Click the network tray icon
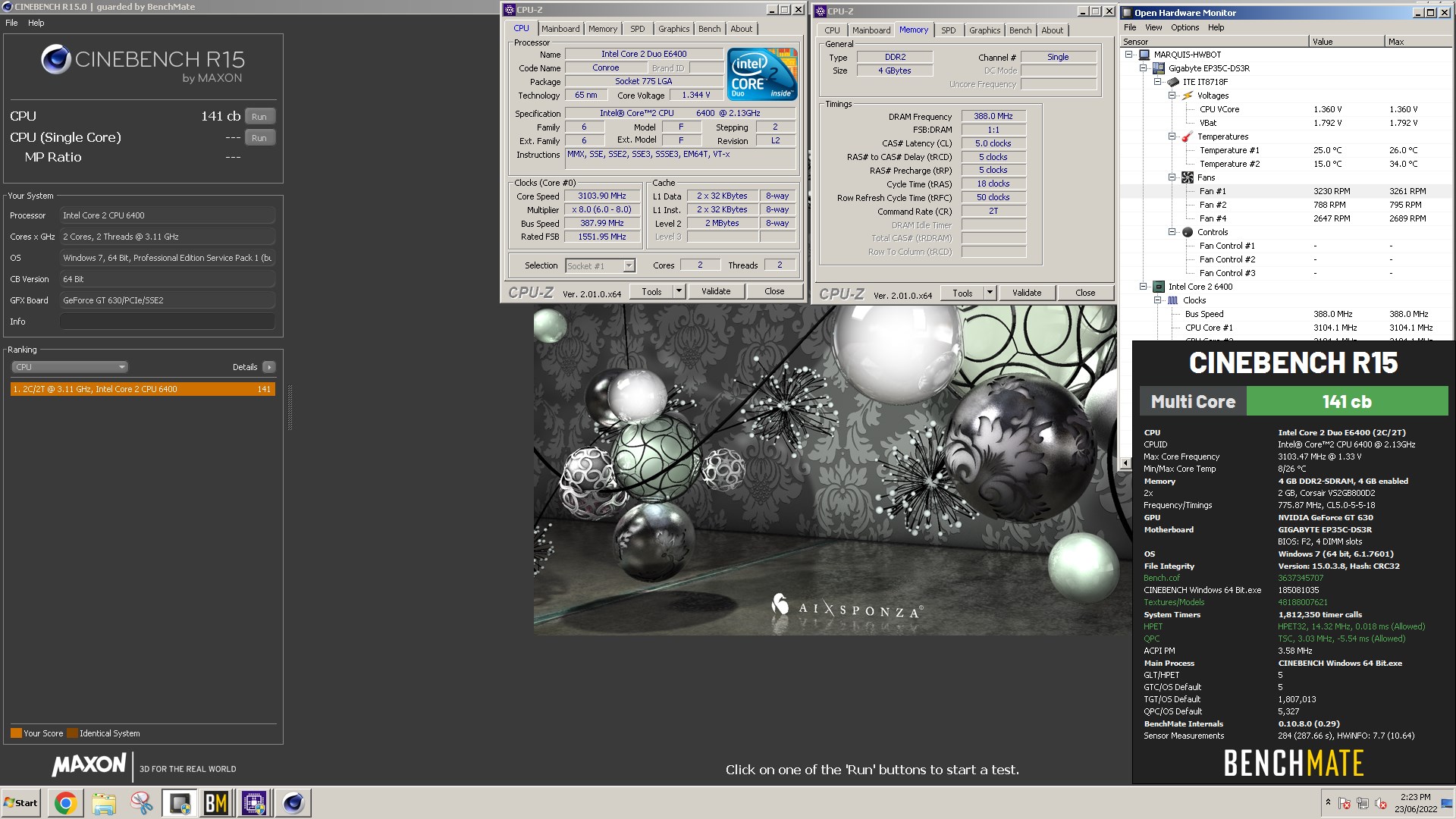The width and height of the screenshot is (1456, 819). pos(1363,803)
